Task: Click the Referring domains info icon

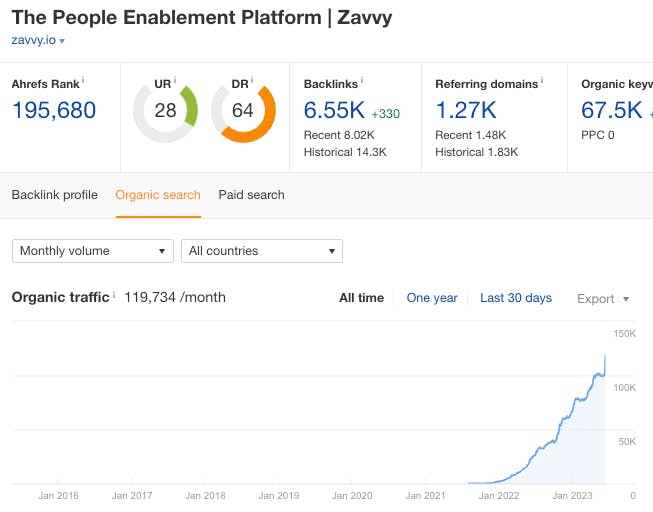Action: pos(542,80)
